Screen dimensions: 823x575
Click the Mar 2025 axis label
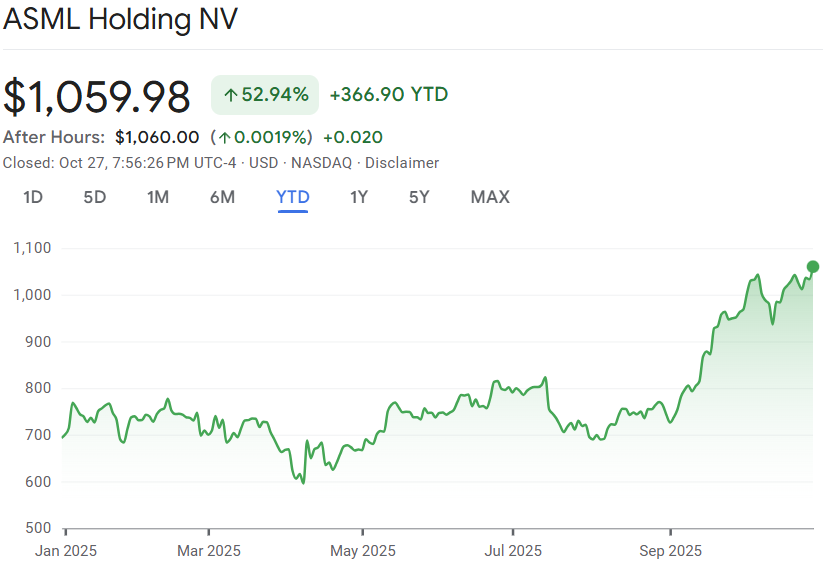208,551
